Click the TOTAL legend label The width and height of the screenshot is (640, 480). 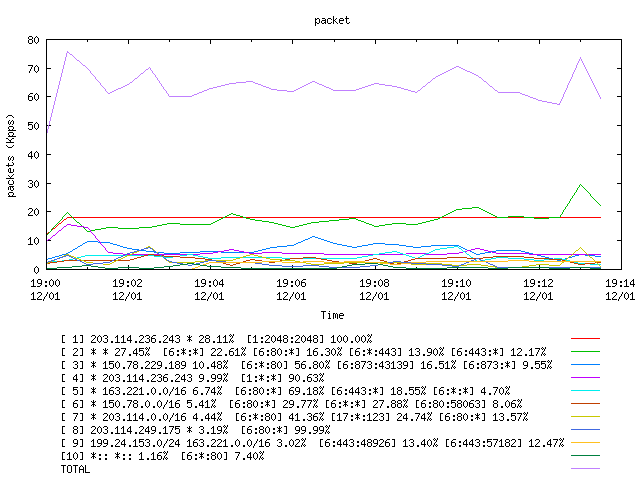[x=76, y=469]
